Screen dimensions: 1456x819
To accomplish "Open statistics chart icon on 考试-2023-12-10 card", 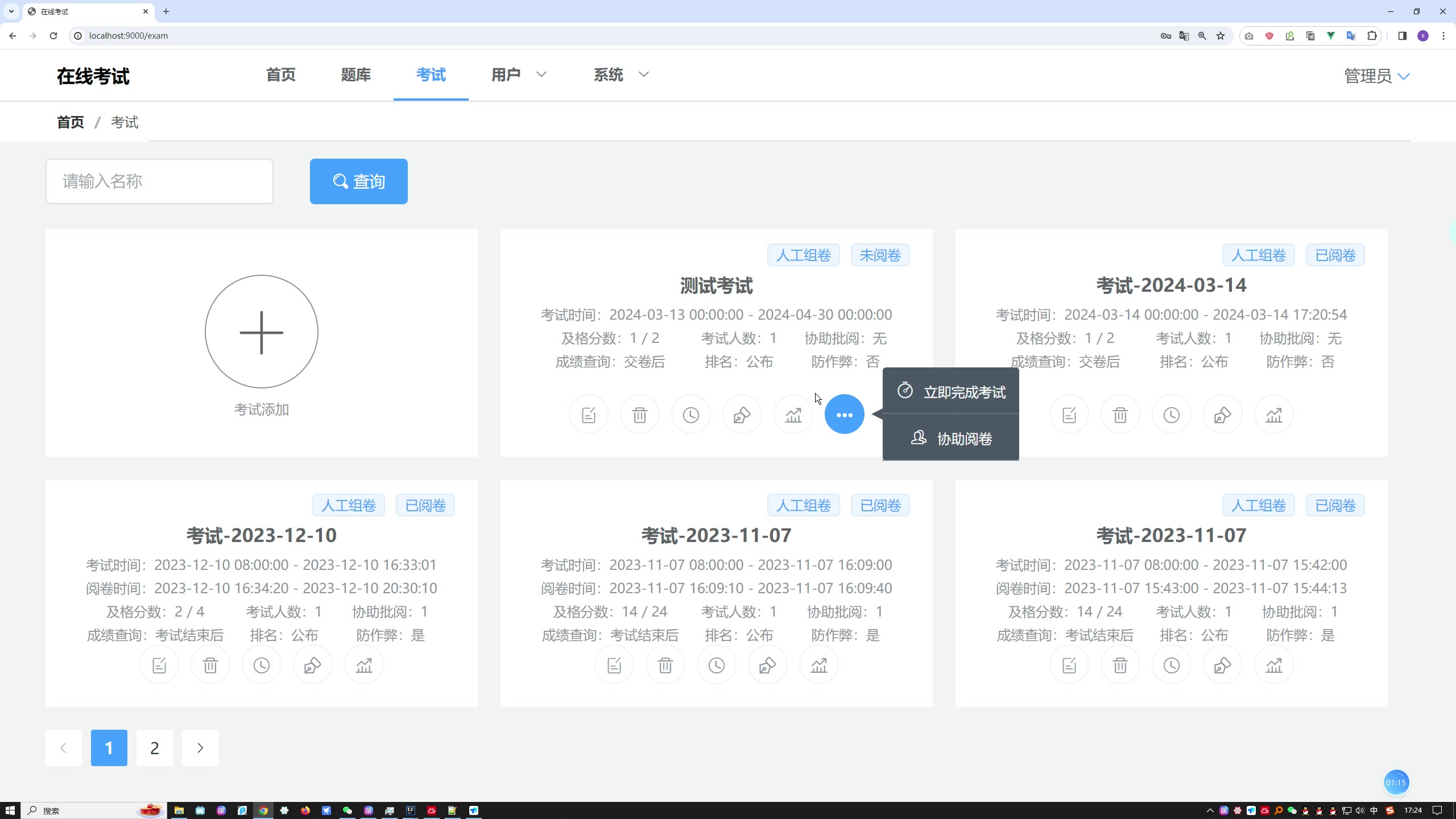I will click(364, 665).
